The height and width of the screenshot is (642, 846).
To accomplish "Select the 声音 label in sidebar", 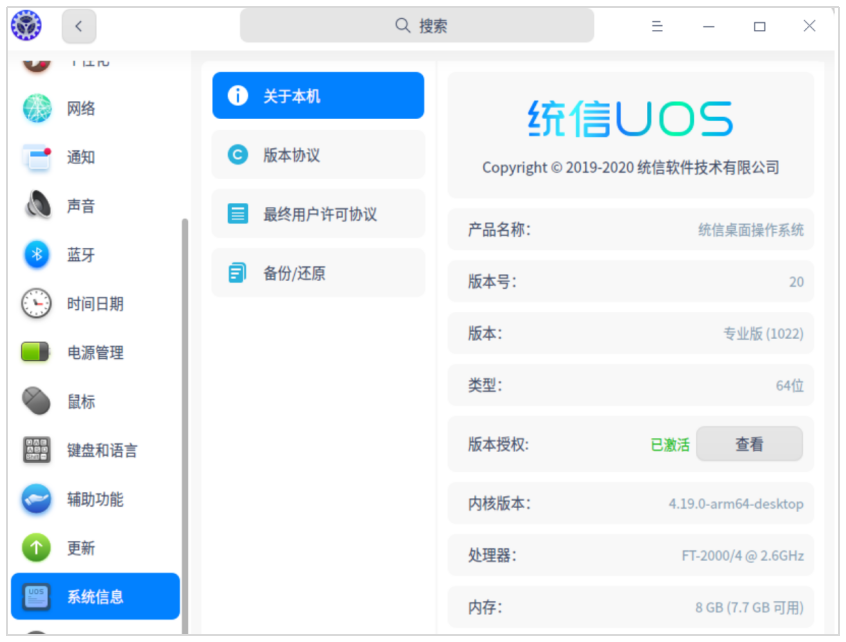I will click(x=81, y=206).
